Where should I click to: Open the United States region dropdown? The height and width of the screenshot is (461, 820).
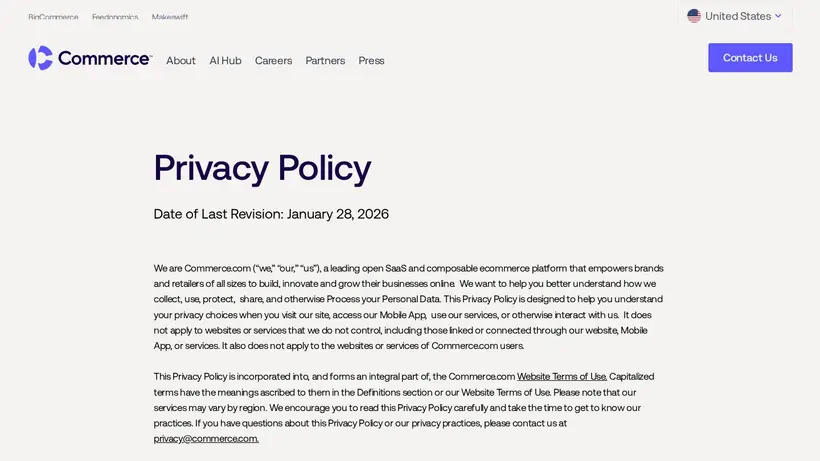[735, 16]
